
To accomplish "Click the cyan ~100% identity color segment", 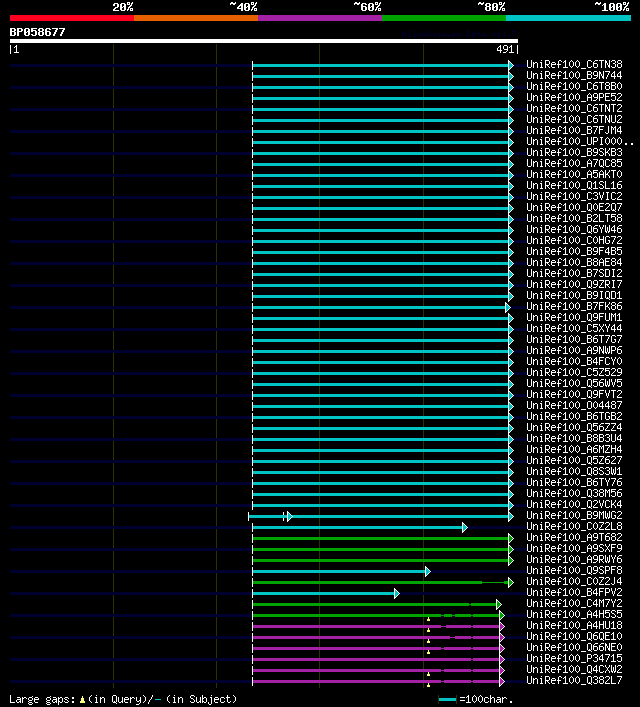I will (568, 18).
